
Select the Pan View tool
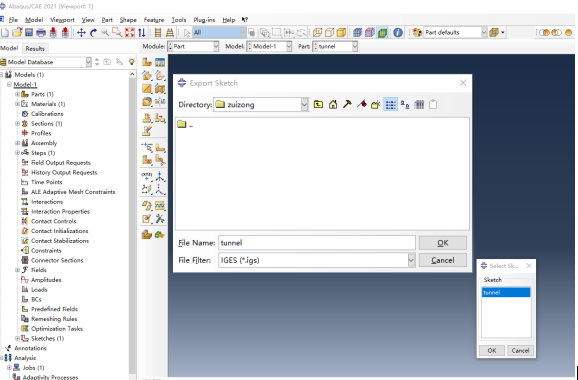tap(81, 32)
